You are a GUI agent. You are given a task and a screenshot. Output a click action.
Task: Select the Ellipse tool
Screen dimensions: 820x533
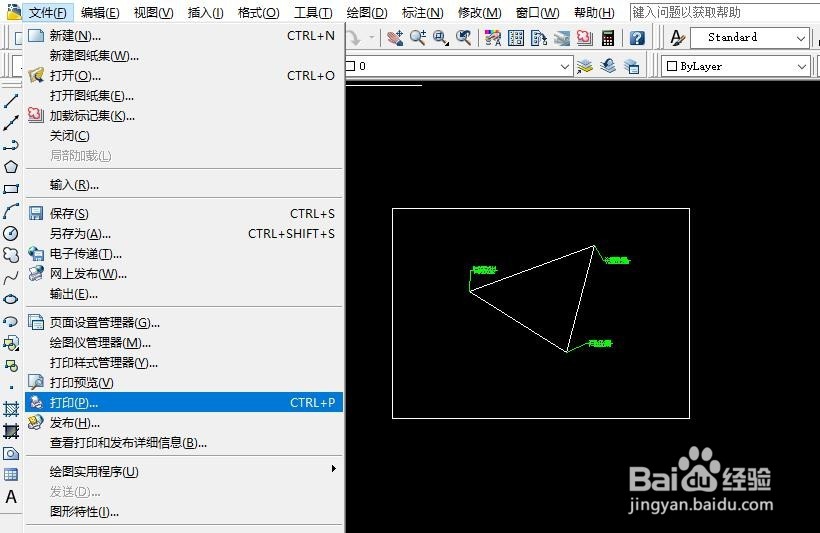pyautogui.click(x=11, y=299)
